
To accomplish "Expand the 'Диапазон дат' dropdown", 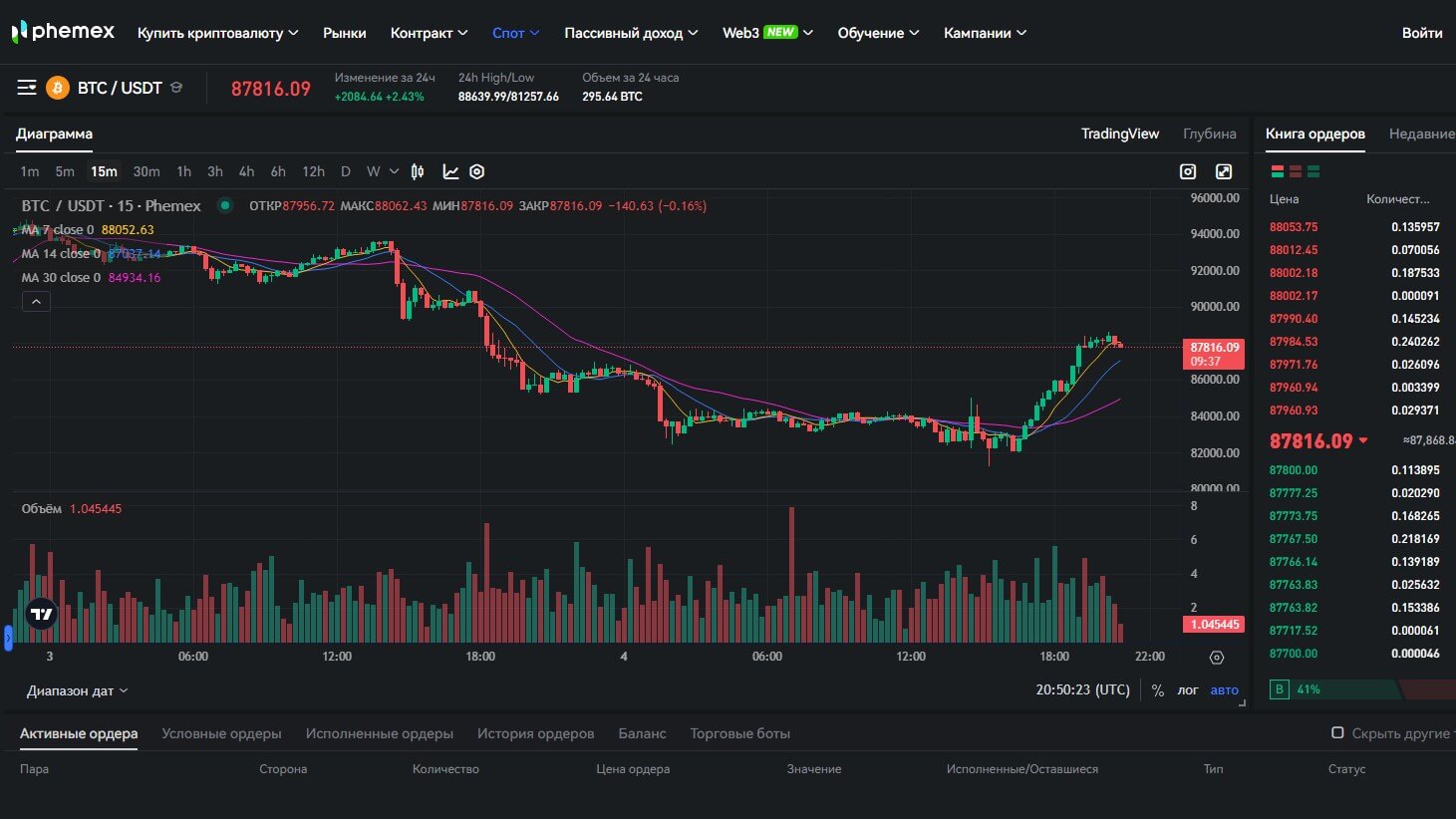I will (77, 690).
